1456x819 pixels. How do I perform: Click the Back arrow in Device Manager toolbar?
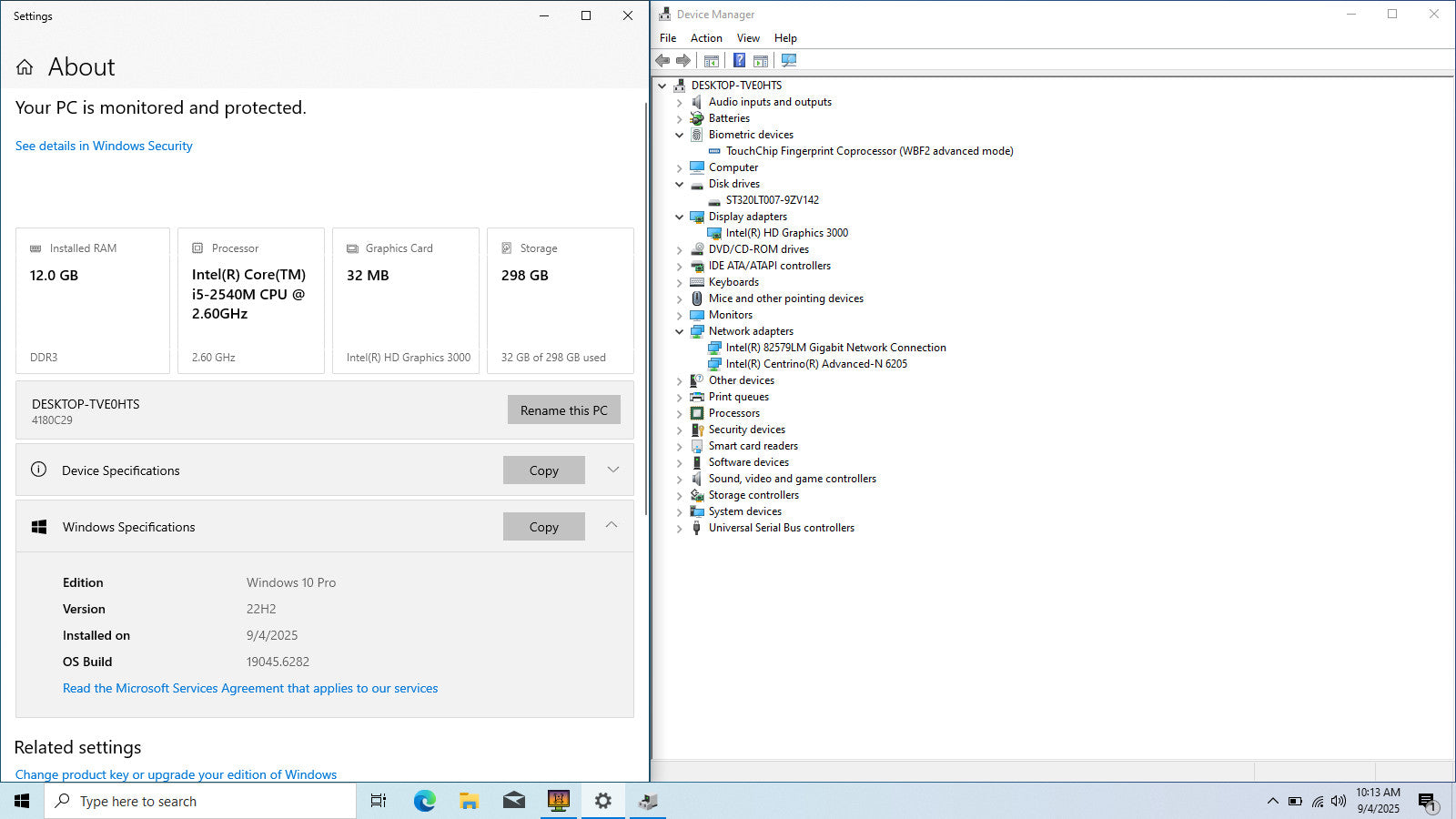tap(662, 60)
